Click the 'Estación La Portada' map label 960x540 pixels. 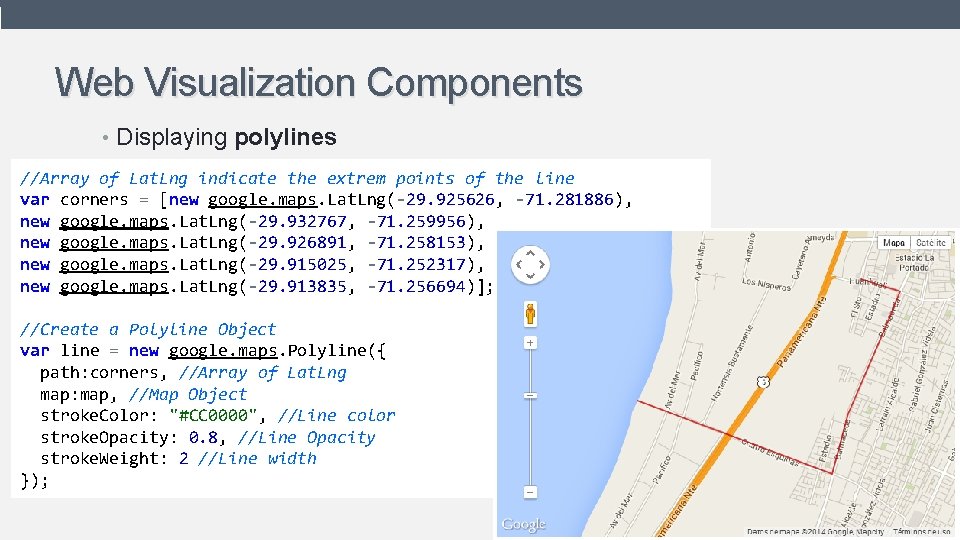(x=914, y=263)
